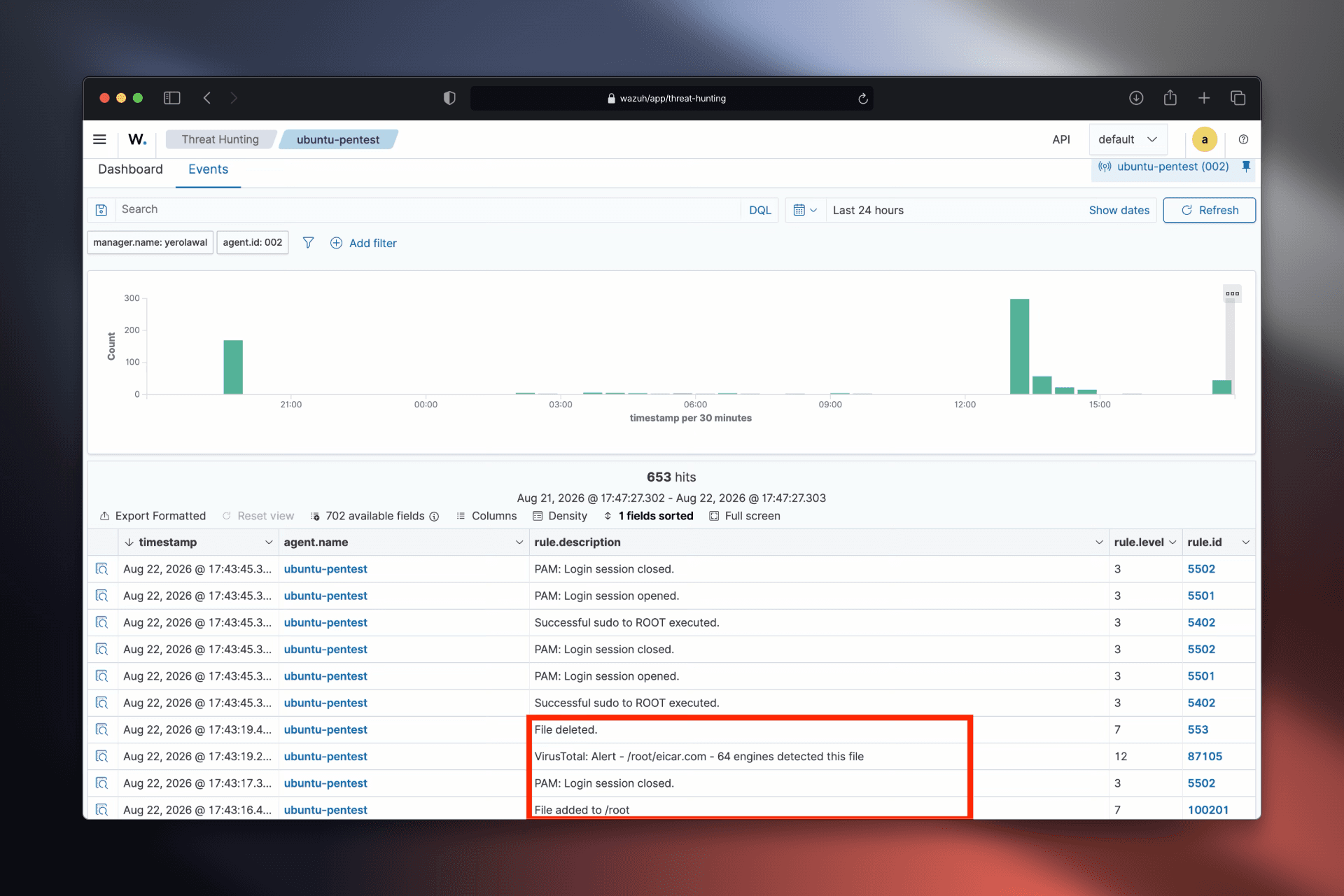1344x896 pixels.
Task: Click the privacy shield icon
Action: [x=449, y=98]
